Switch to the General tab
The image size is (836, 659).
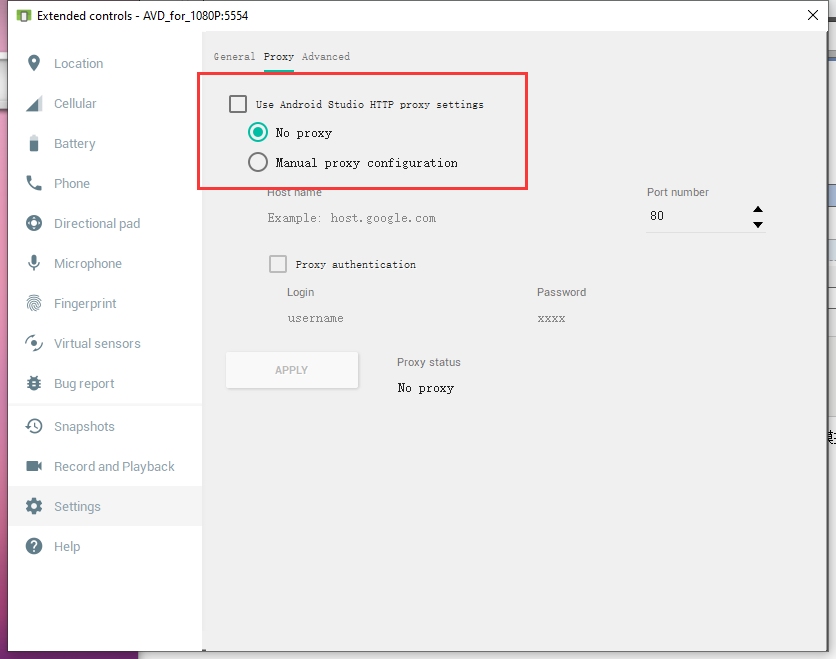point(234,57)
